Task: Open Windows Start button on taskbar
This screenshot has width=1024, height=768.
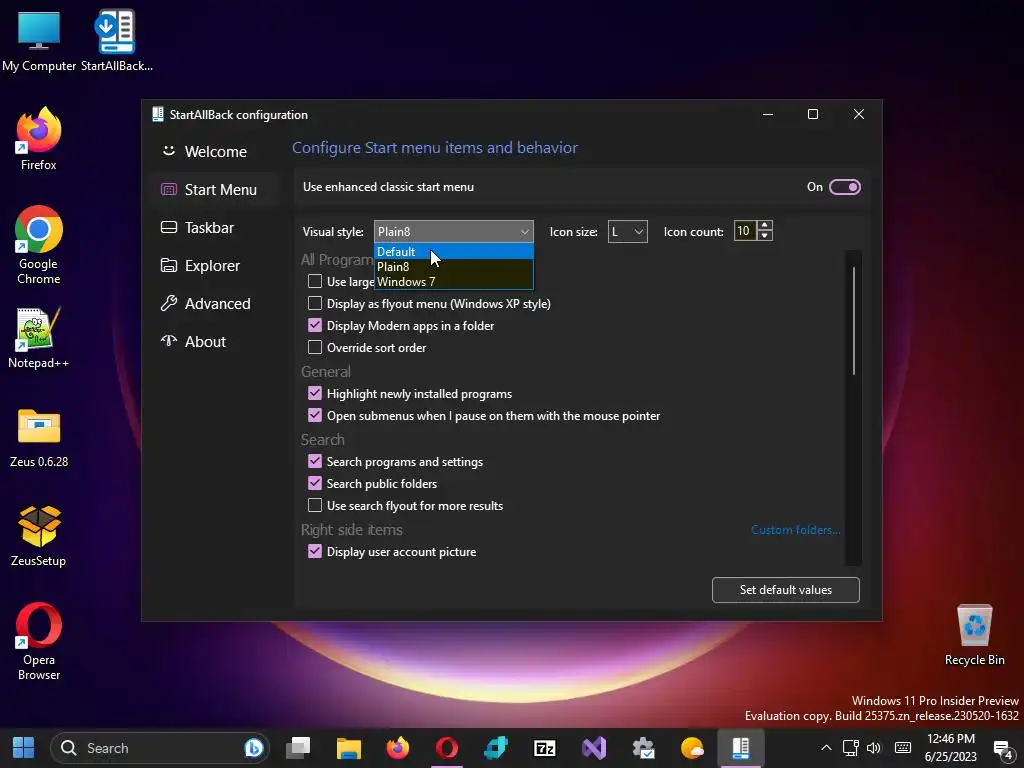Action: coord(24,748)
